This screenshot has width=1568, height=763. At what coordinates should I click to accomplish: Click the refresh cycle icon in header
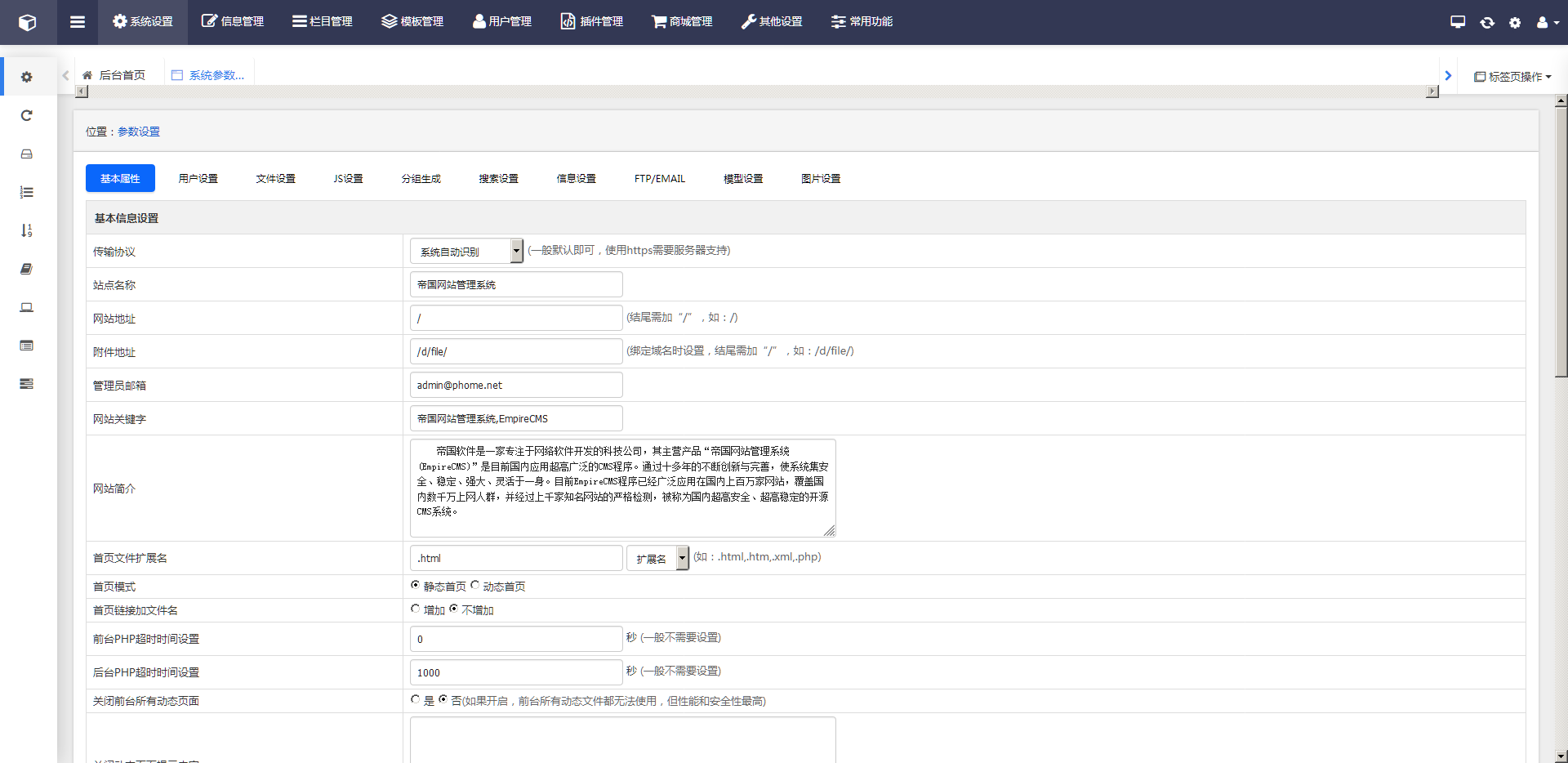(x=1487, y=22)
